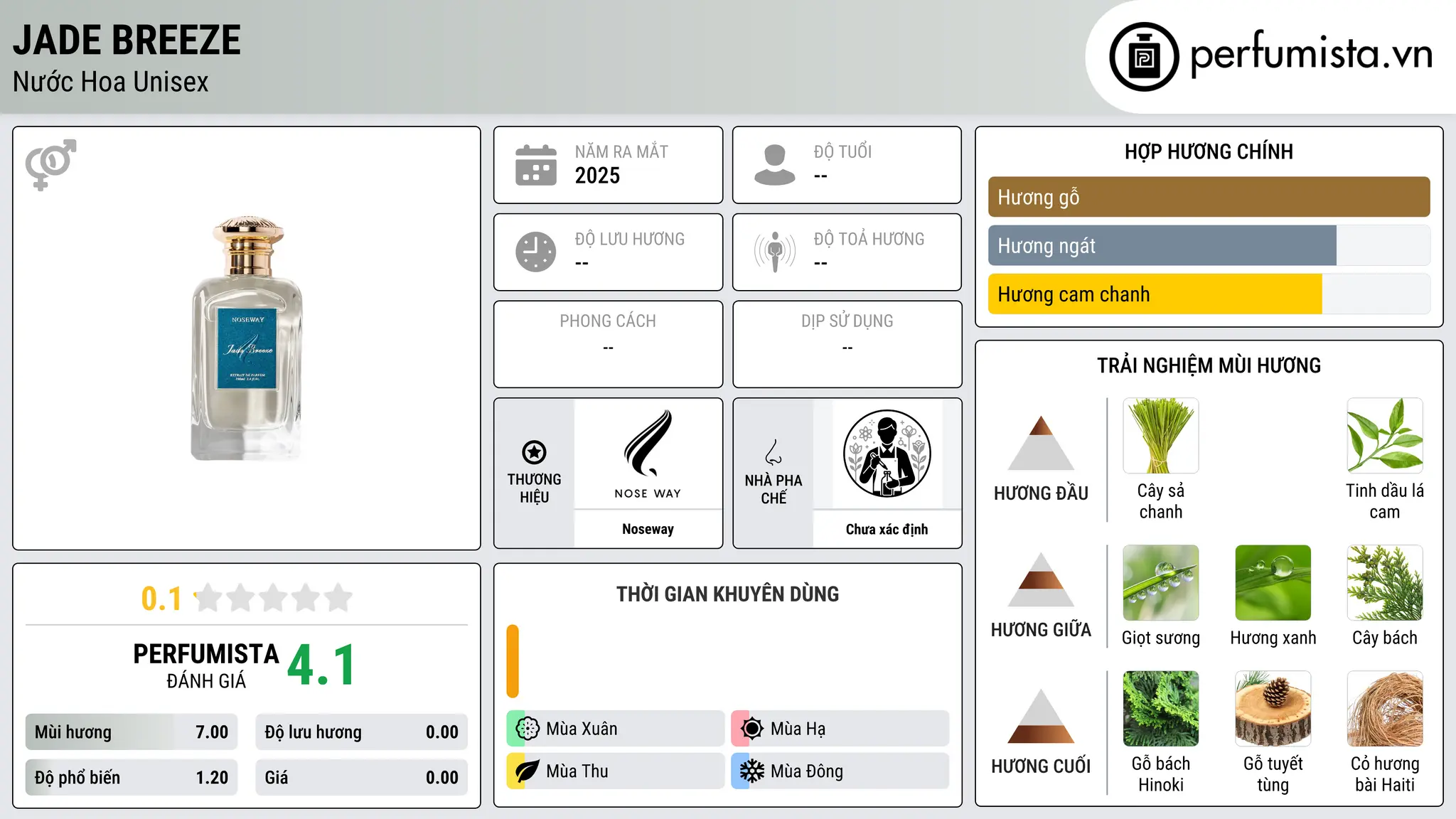The width and height of the screenshot is (1456, 819).
Task: Click the Mùa Đông snowflake icon
Action: click(x=752, y=771)
